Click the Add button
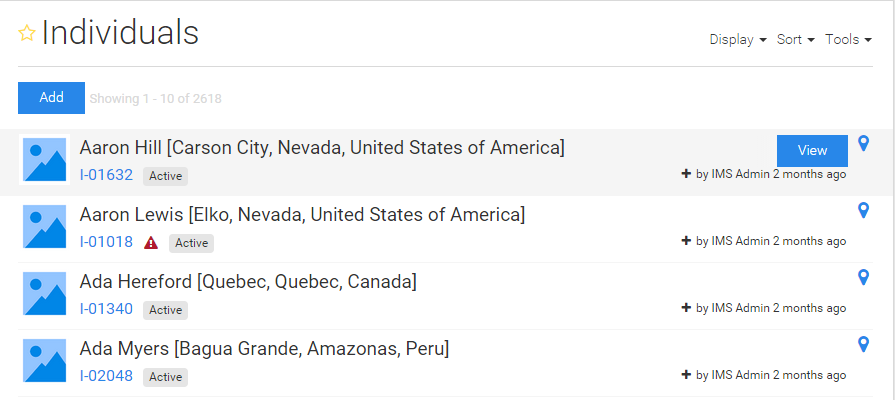The width and height of the screenshot is (895, 400). [51, 98]
